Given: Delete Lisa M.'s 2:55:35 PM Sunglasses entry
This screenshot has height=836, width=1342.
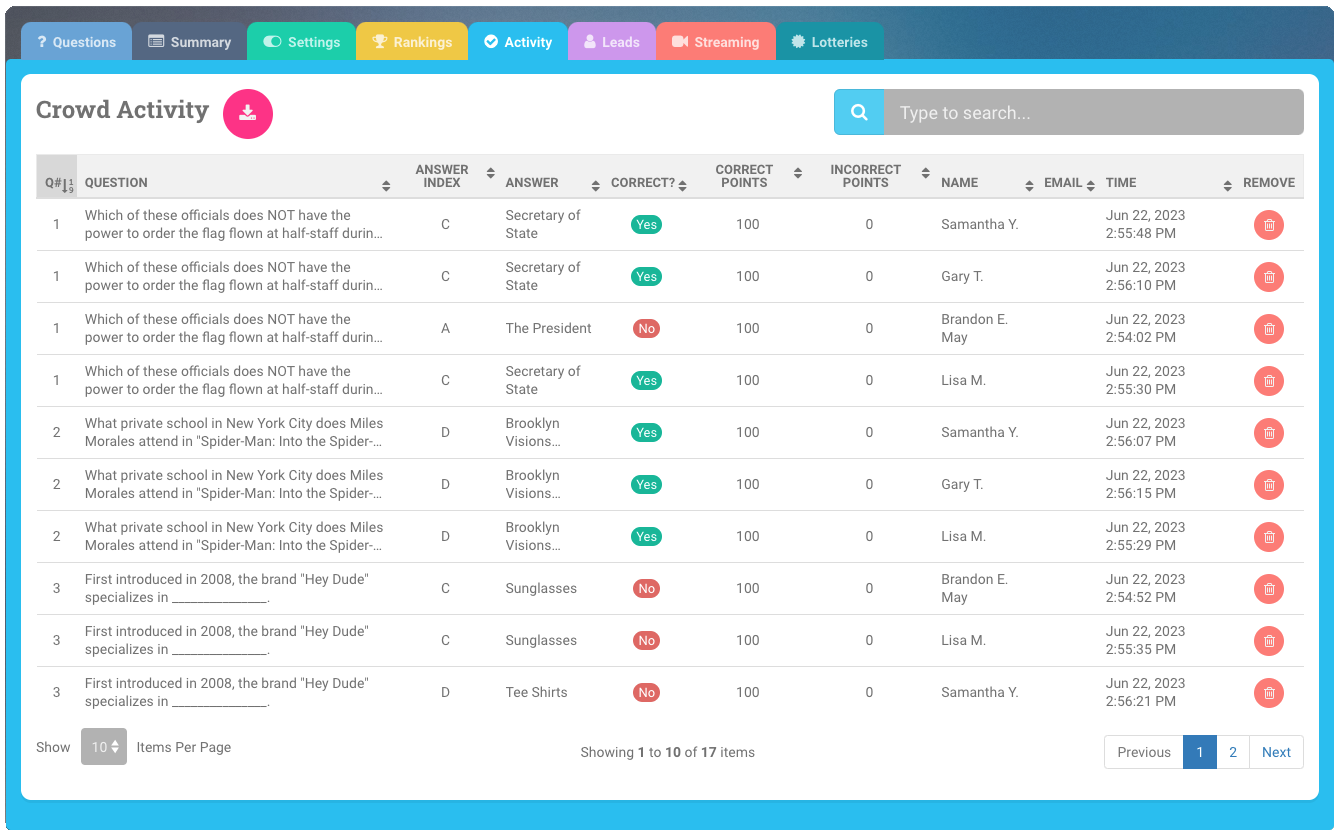Looking at the screenshot, I should point(1269,641).
